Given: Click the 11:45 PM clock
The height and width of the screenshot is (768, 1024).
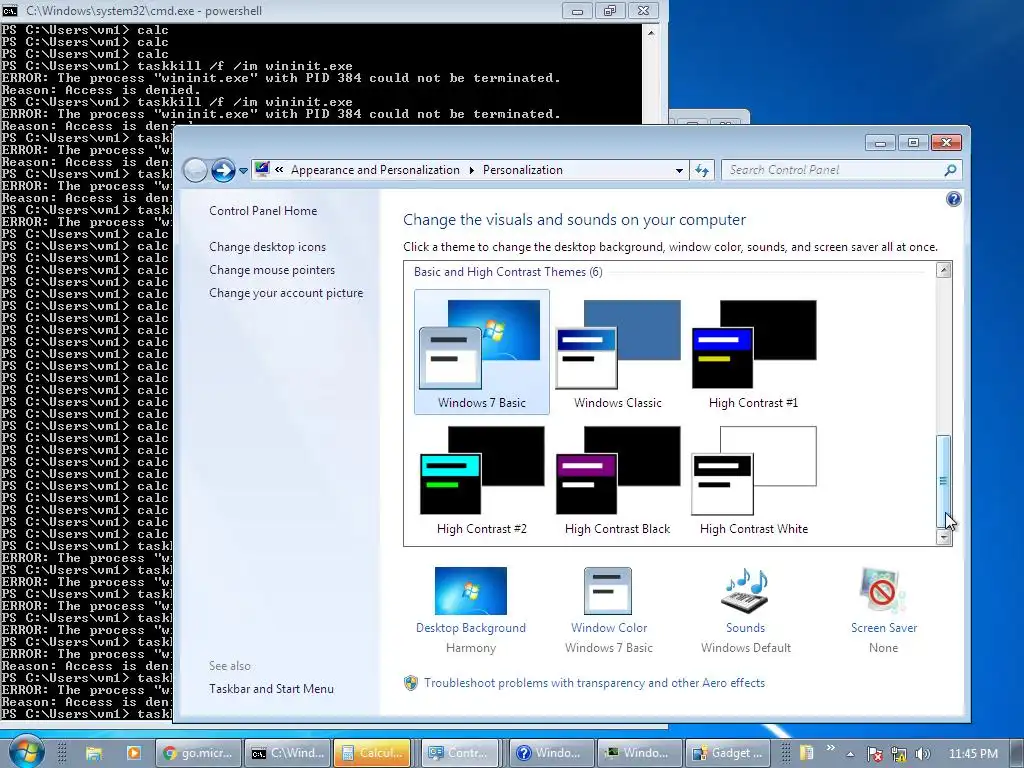Looking at the screenshot, I should [973, 754].
